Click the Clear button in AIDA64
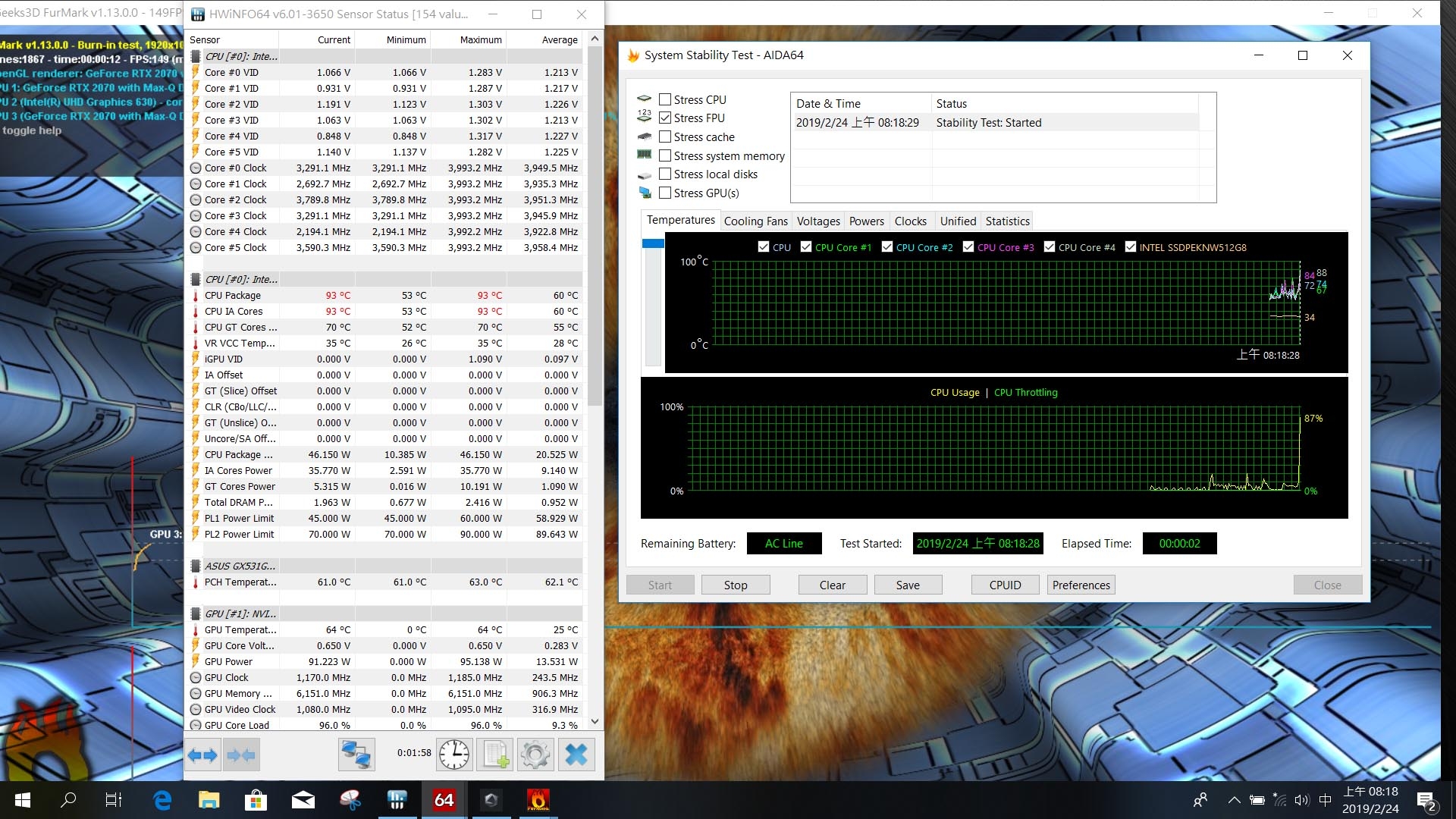Screen dimensions: 1456x819 pyautogui.click(x=832, y=585)
